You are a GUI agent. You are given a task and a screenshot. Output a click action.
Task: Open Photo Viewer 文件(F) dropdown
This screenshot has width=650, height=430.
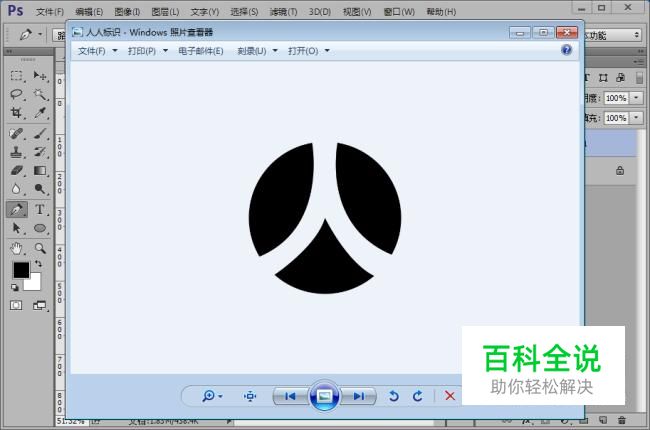click(97, 51)
